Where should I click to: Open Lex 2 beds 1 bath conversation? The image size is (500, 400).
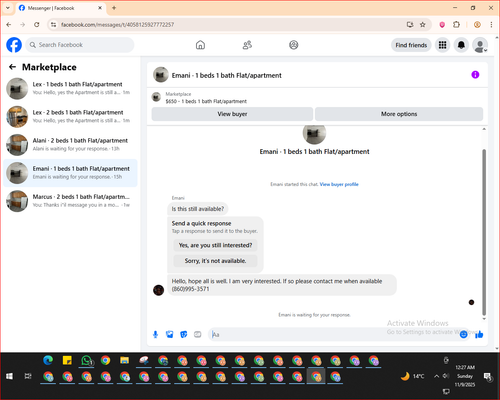click(70, 117)
